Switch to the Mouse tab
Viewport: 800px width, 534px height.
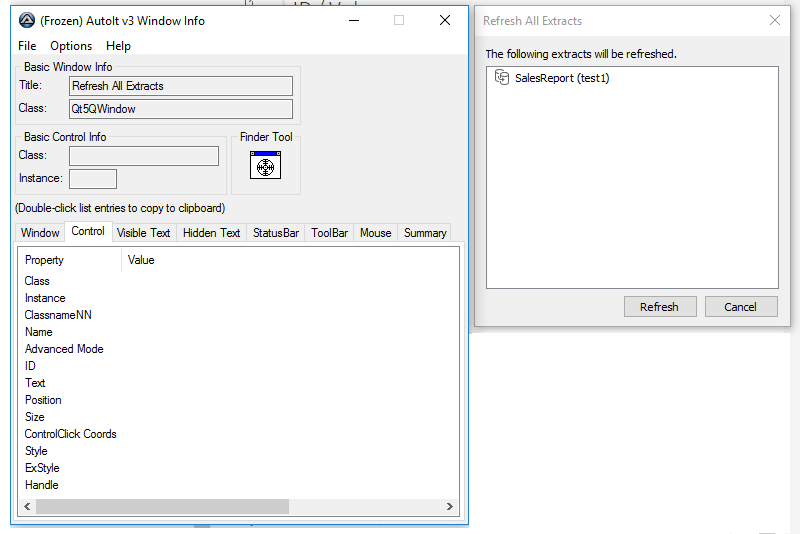coord(376,233)
